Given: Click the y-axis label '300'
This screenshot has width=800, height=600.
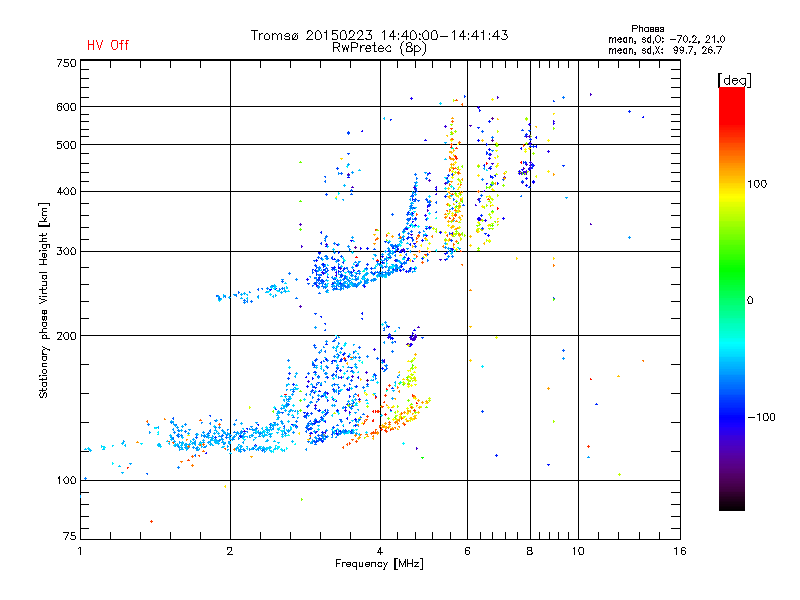Looking at the screenshot, I should tap(66, 252).
